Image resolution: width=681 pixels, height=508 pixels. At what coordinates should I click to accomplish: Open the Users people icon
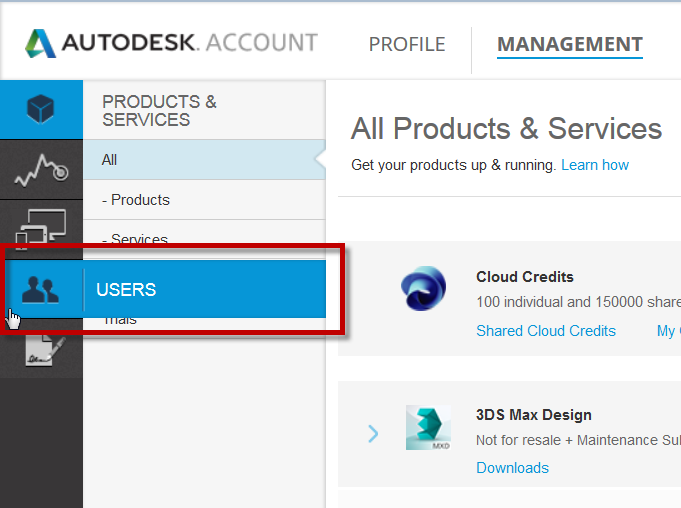click(x=40, y=290)
